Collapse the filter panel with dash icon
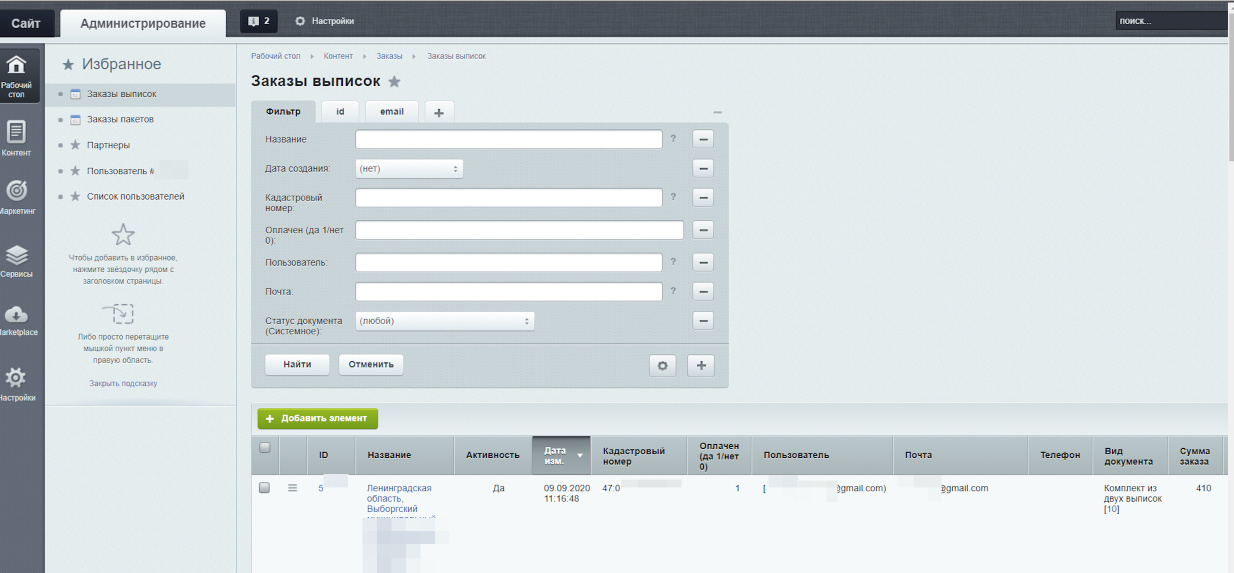 [x=717, y=112]
